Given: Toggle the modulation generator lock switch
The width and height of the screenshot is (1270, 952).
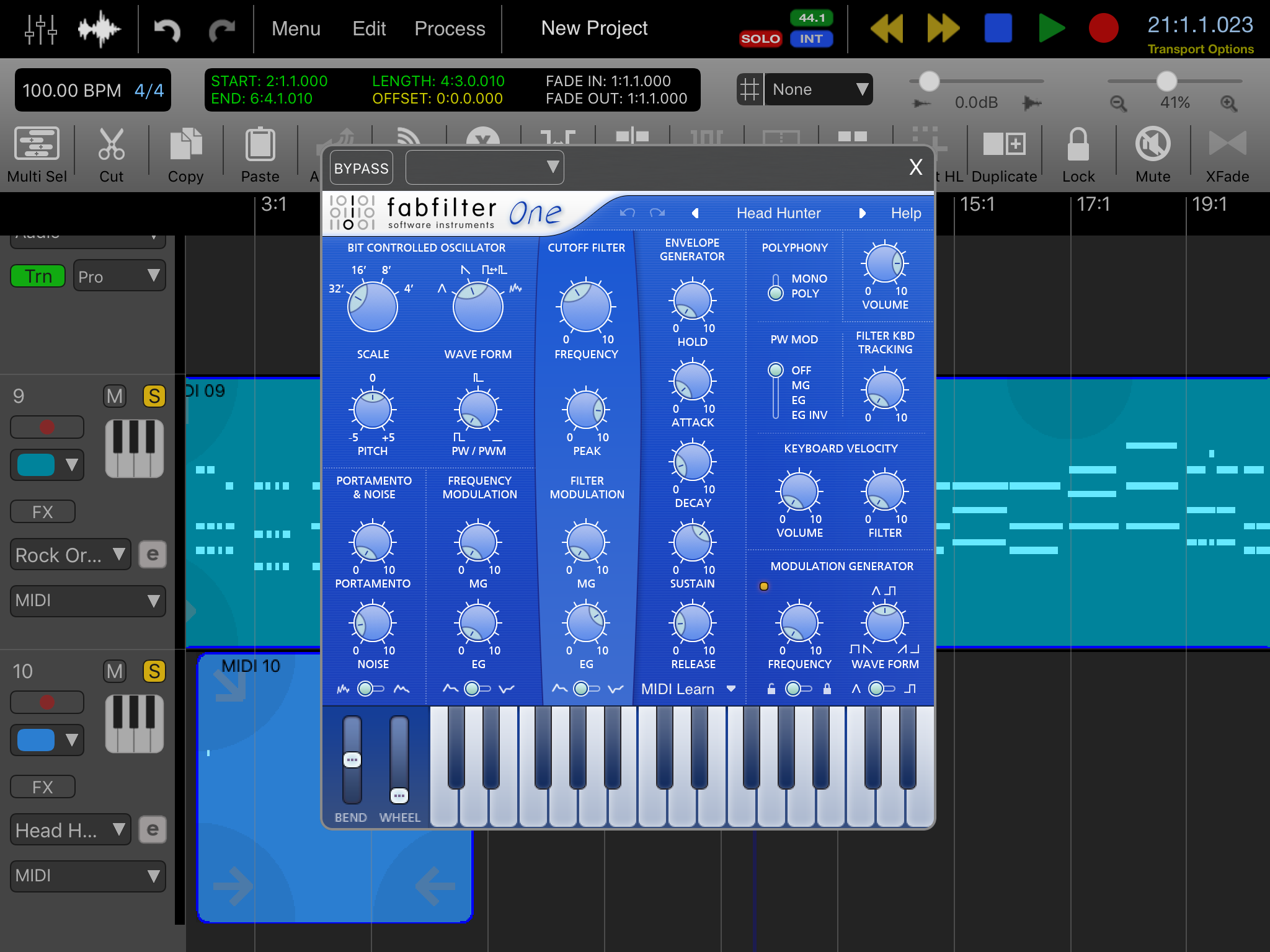Looking at the screenshot, I should [798, 689].
